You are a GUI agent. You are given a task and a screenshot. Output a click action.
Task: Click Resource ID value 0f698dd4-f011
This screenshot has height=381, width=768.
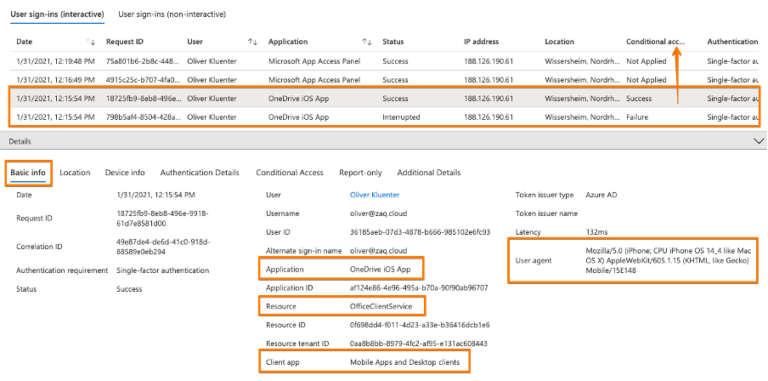(420, 325)
